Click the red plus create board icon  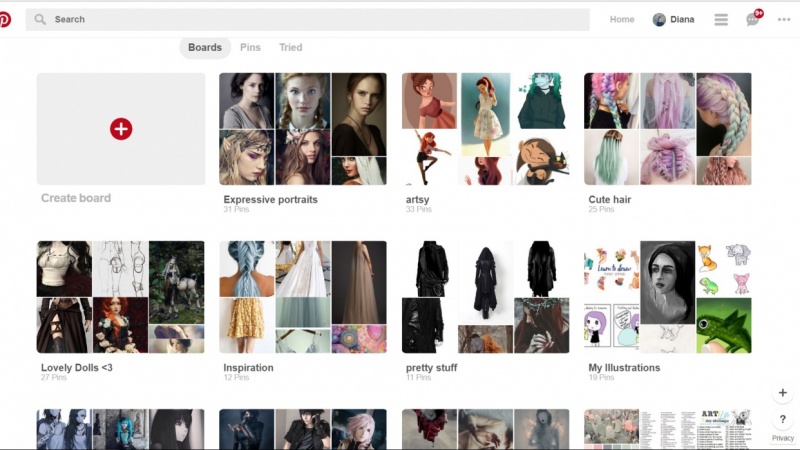[121, 129]
